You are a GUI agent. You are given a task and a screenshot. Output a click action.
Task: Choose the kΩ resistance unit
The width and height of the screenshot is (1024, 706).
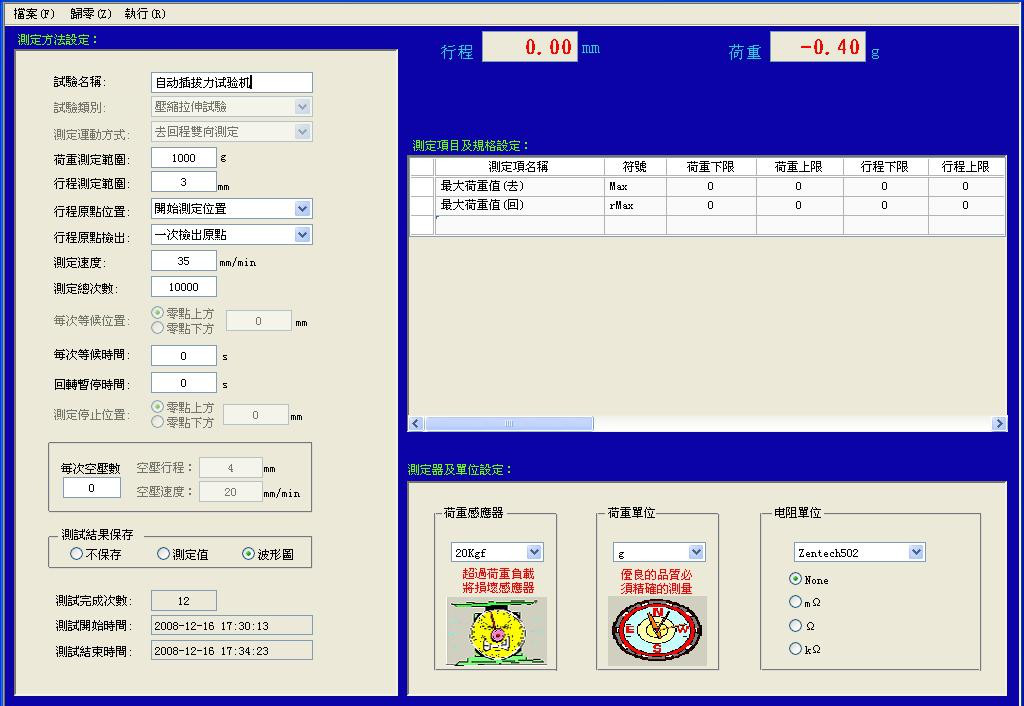tap(795, 648)
